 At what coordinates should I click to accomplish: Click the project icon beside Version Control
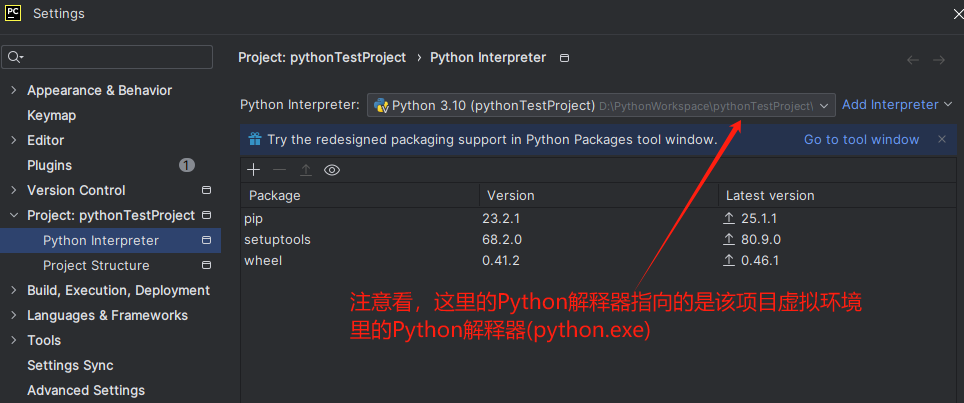(x=207, y=190)
